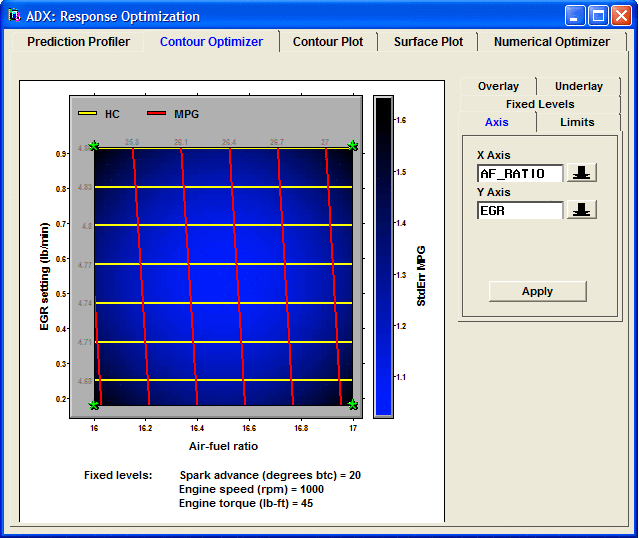Click the 'StdErr MPG' color bar label
Viewport: 639px width, 538px height.
[421, 276]
